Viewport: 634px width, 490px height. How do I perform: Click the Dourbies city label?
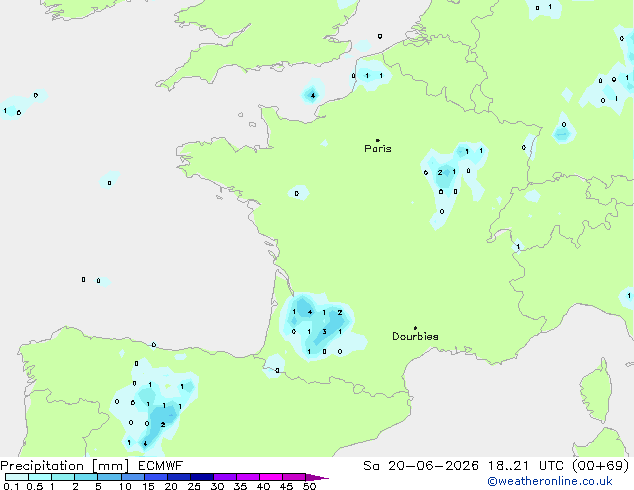coord(415,336)
